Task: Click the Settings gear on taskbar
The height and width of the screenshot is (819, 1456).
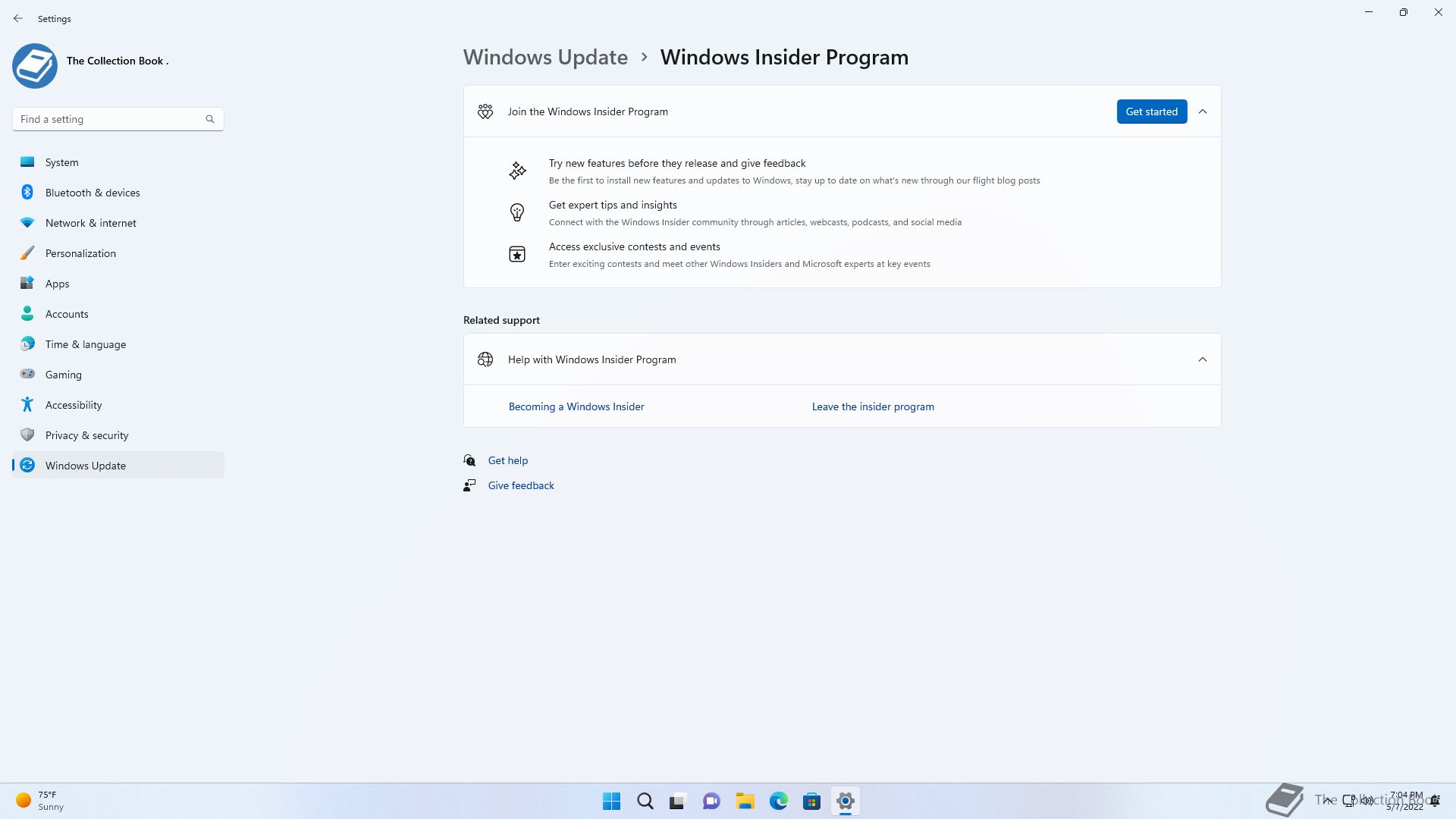Action: click(845, 801)
